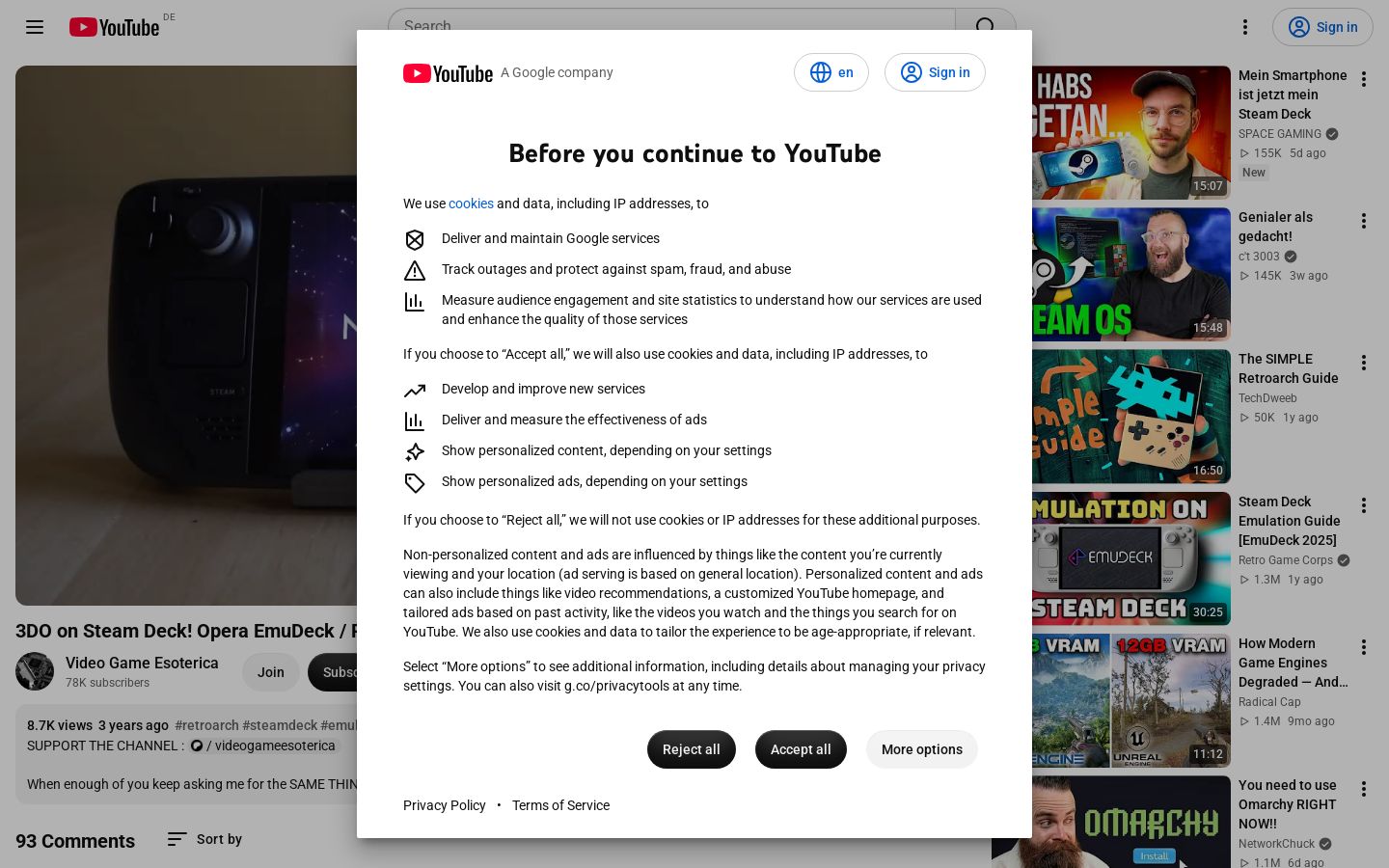Screen dimensions: 1389x868
Task: Click the search magnifier button
Action: click(986, 26)
